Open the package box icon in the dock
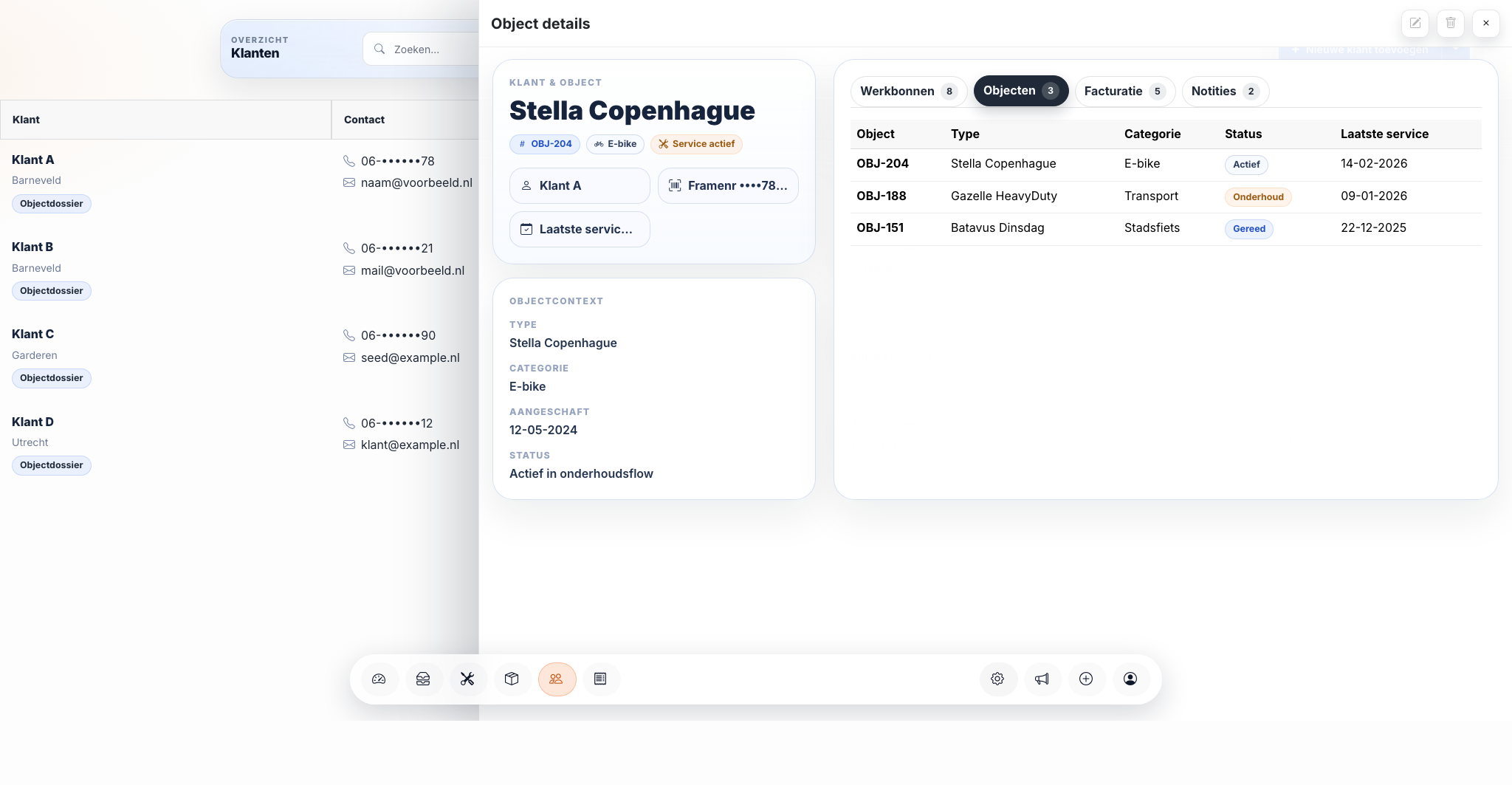 [x=512, y=679]
